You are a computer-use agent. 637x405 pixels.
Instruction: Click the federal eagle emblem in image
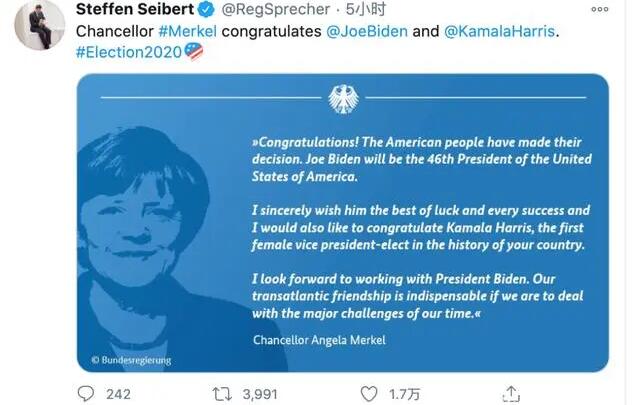click(x=343, y=98)
